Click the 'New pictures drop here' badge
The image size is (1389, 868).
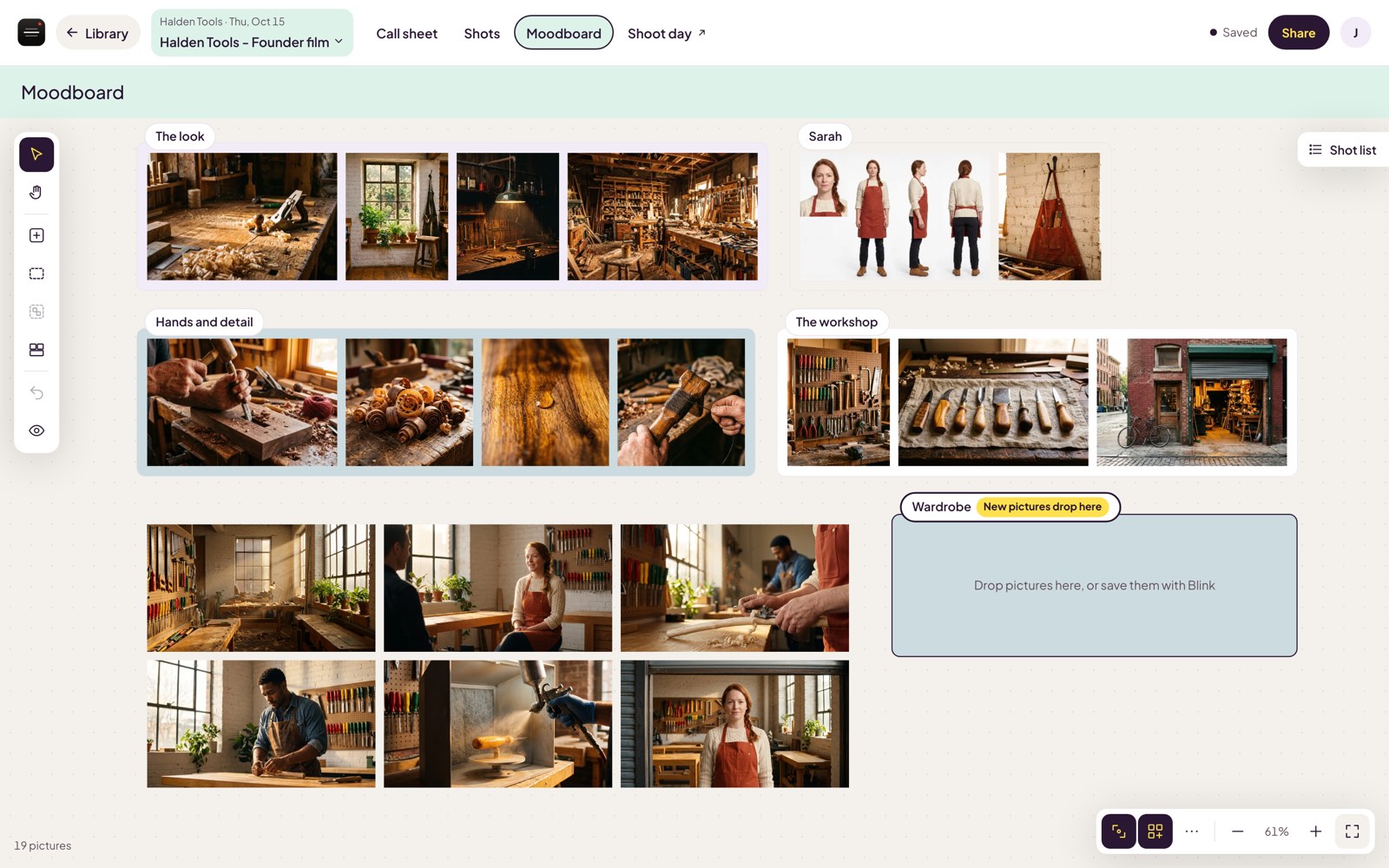pyautogui.click(x=1042, y=507)
